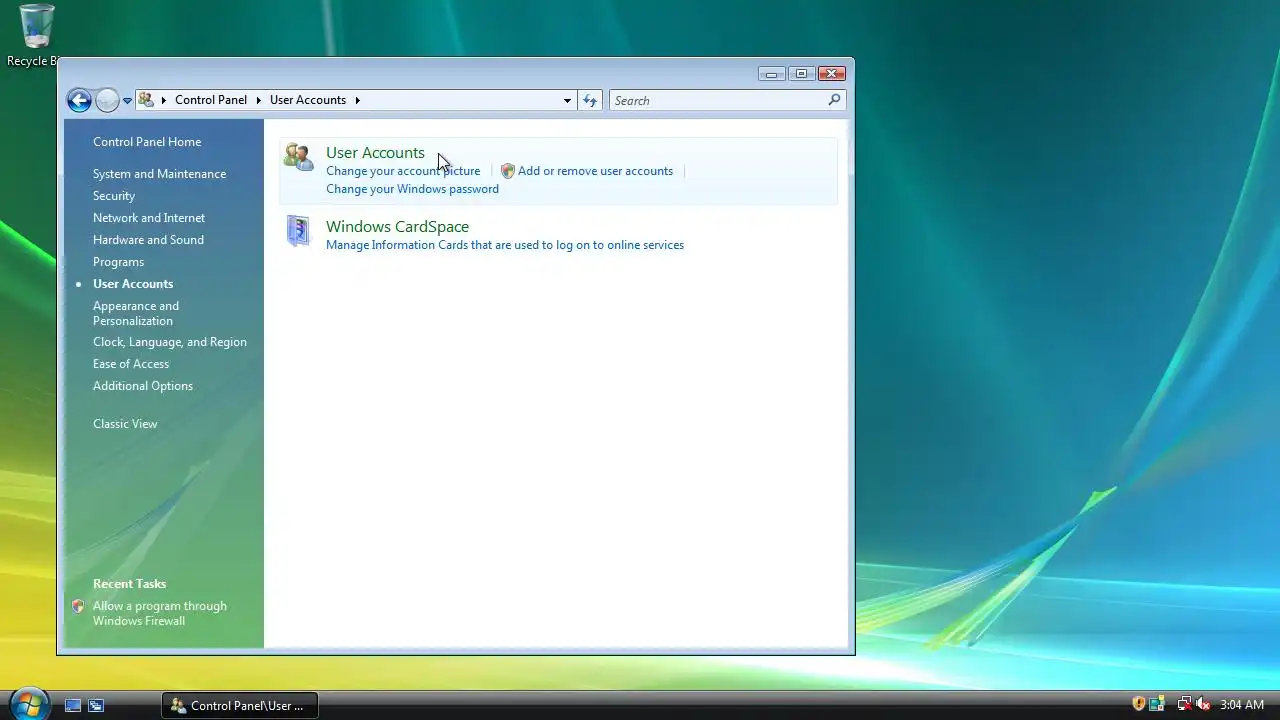The width and height of the screenshot is (1280, 720).
Task: Click the Forward arrow button
Action: [107, 100]
